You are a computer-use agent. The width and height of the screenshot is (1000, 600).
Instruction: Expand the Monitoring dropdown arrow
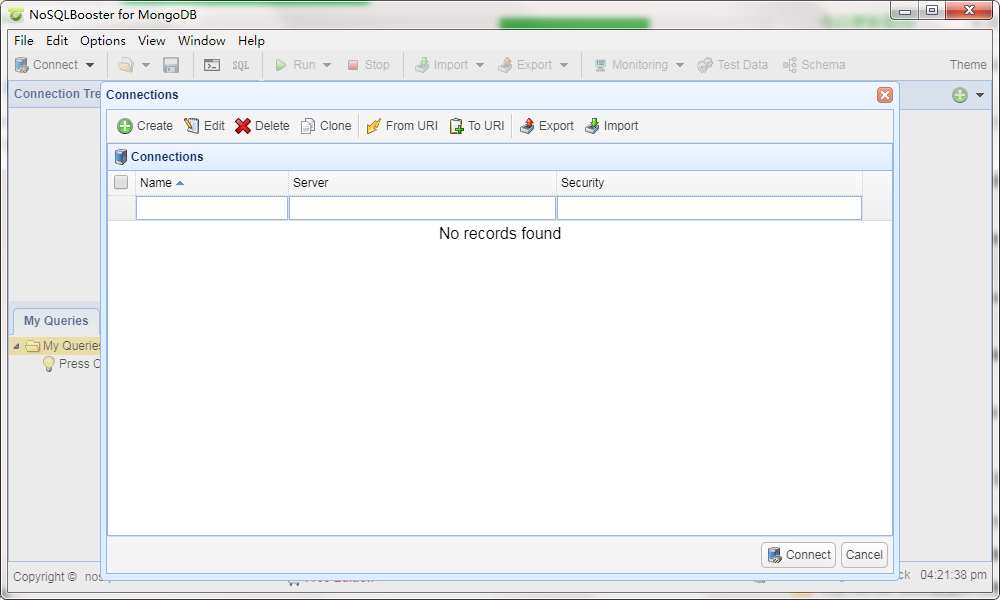680,65
